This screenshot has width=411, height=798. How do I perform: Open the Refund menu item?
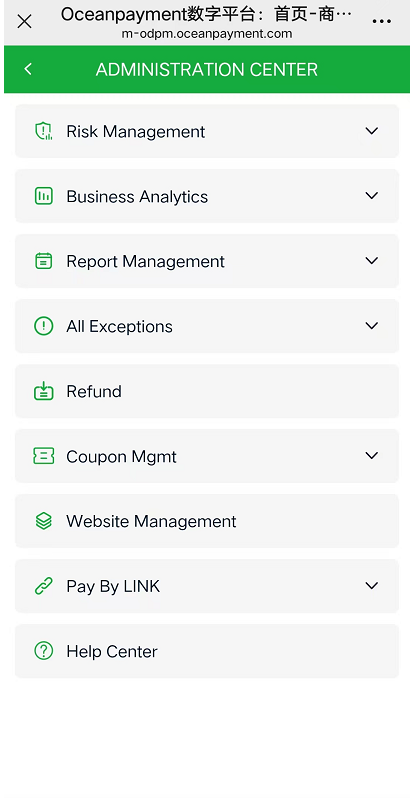point(207,391)
